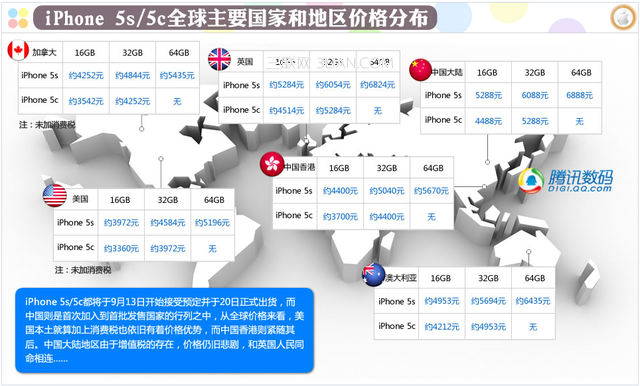Select the 澳大利亚 table label

pyautogui.click(x=401, y=278)
